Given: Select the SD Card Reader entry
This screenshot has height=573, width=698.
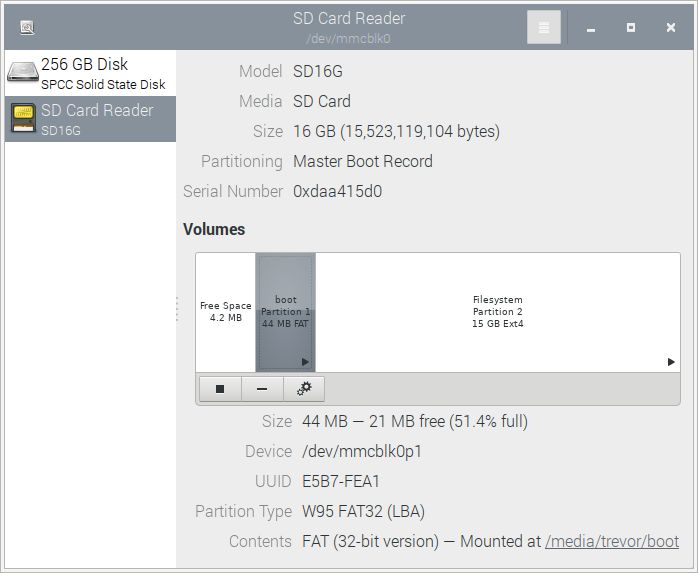Looking at the screenshot, I should point(90,119).
